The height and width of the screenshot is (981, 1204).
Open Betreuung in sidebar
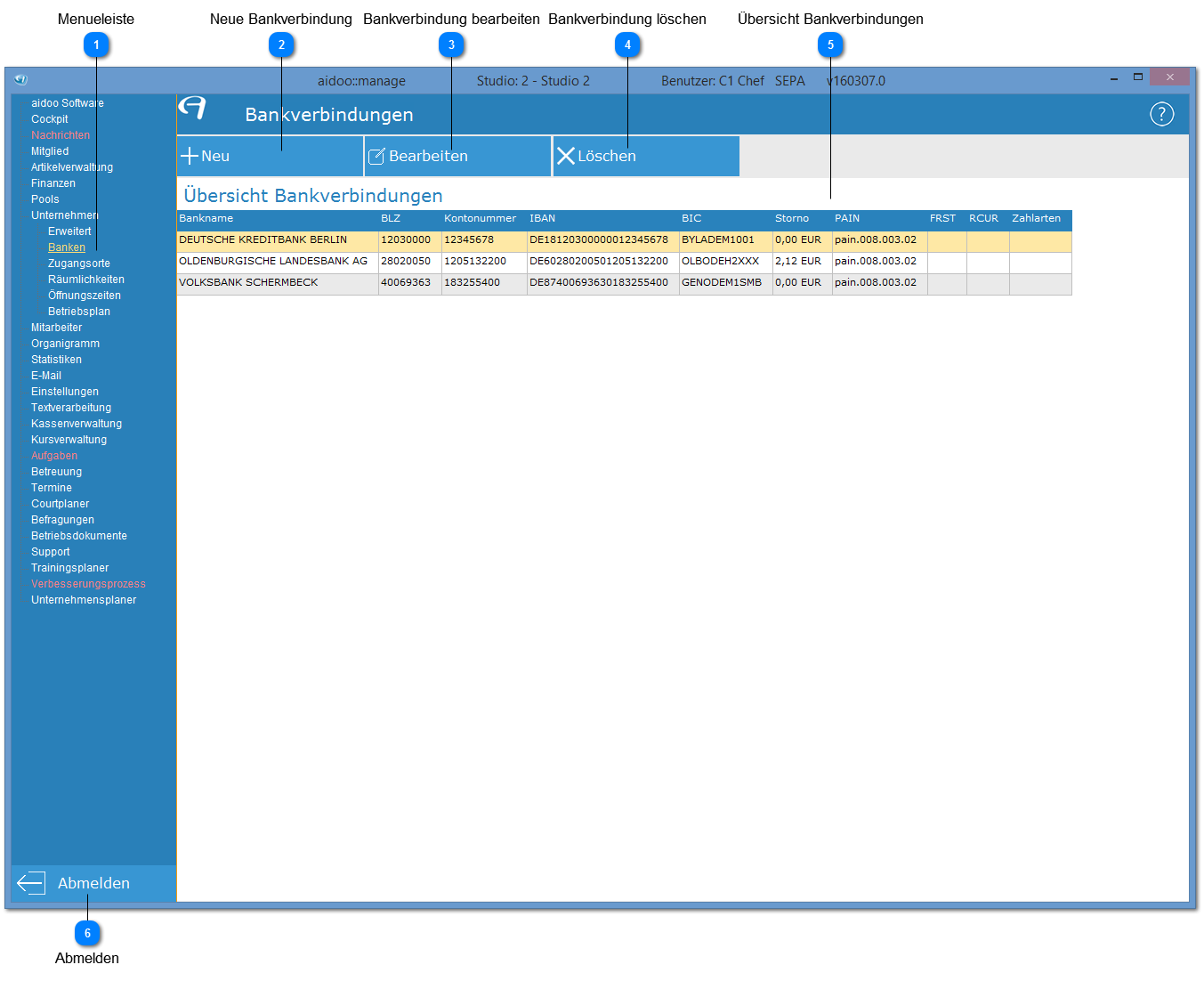click(x=57, y=472)
